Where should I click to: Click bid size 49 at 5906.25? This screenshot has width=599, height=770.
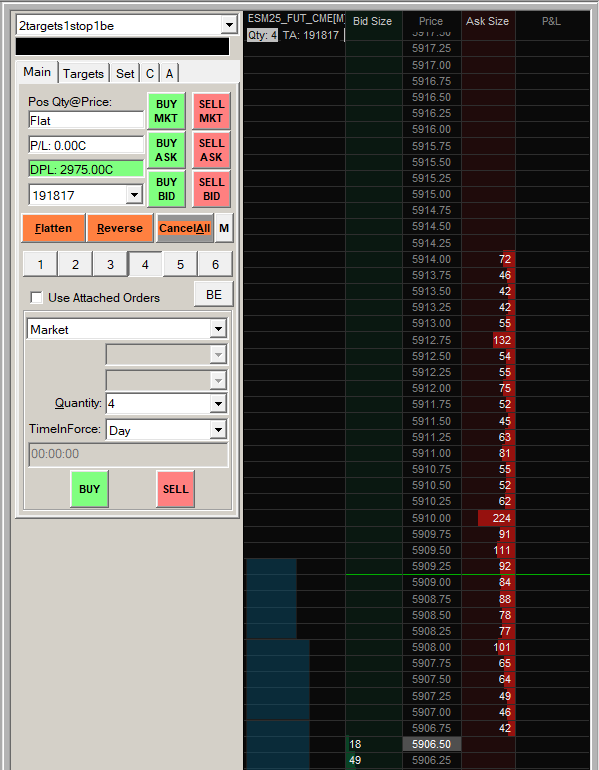click(x=374, y=760)
